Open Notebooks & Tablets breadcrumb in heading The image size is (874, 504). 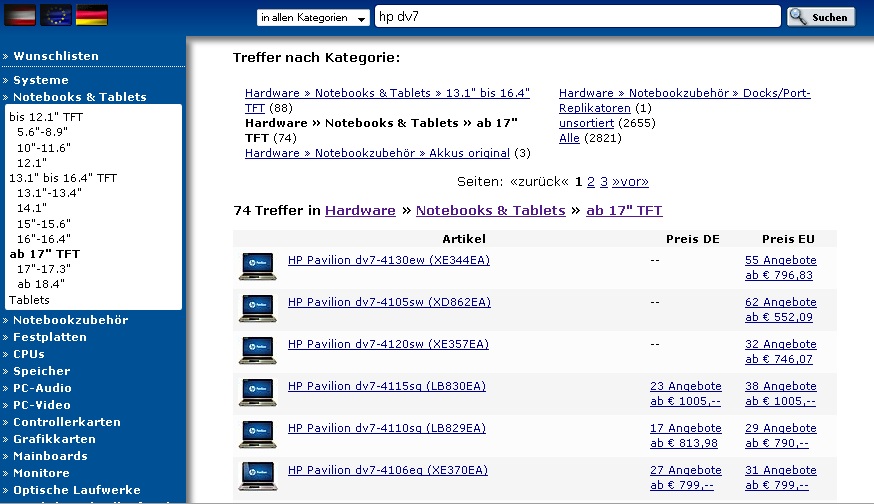(491, 210)
